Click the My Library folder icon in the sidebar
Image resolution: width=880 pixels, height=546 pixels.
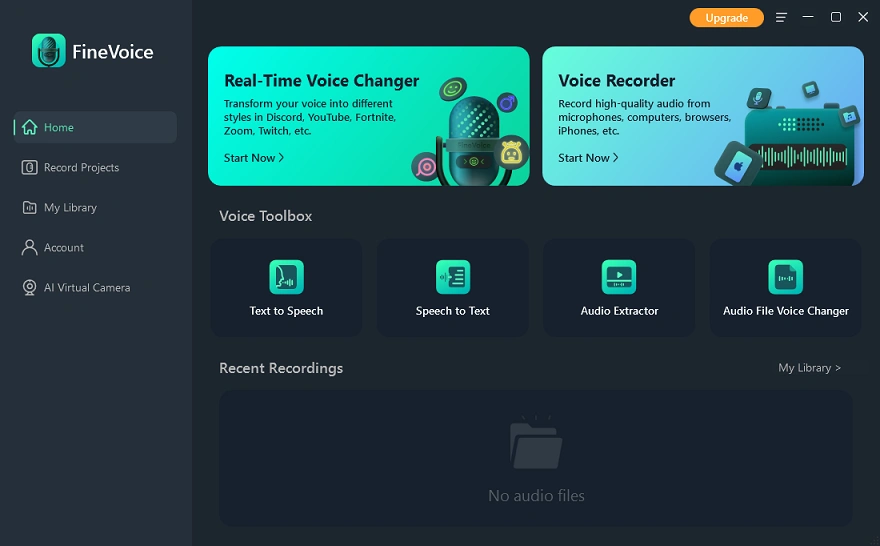tap(29, 207)
